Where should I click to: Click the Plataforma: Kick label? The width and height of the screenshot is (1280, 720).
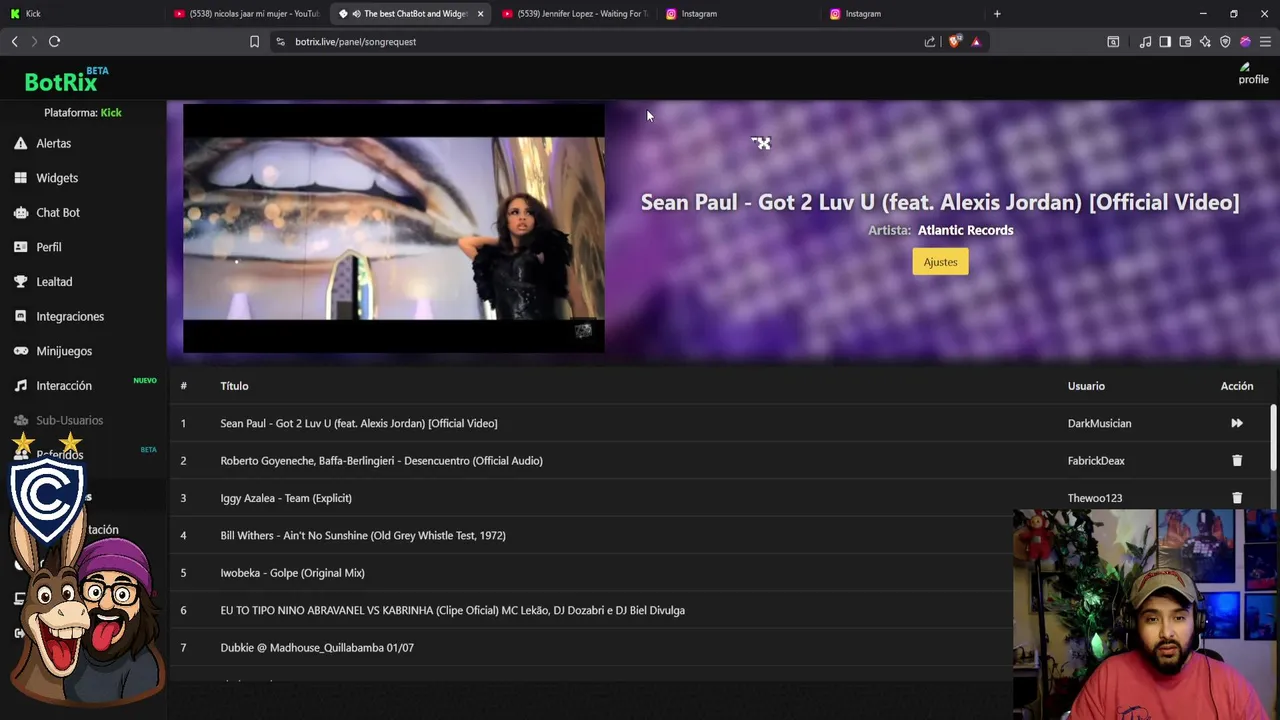pyautogui.click(x=83, y=113)
